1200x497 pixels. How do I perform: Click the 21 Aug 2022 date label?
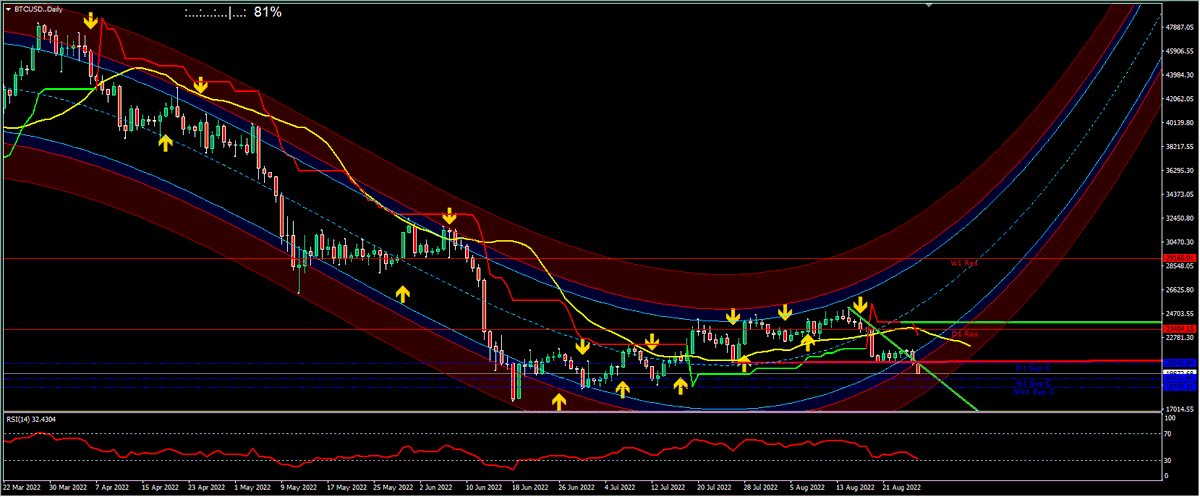point(904,489)
